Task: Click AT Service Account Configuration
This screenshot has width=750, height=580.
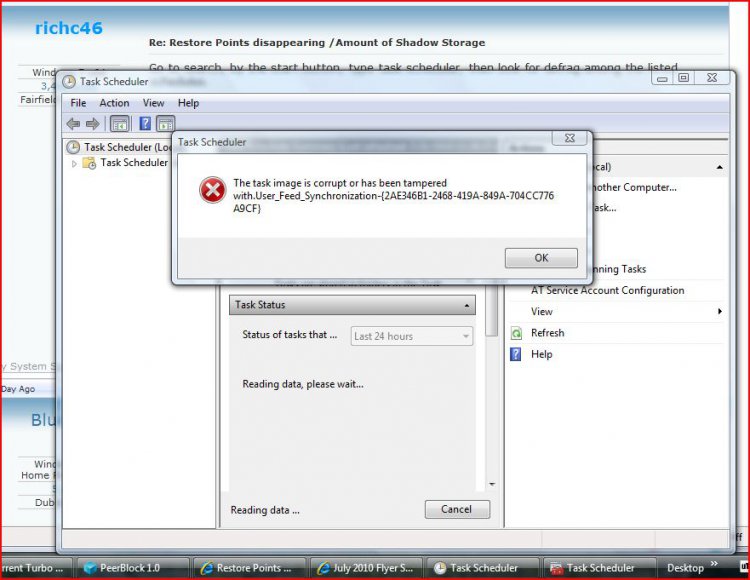Action: [607, 290]
